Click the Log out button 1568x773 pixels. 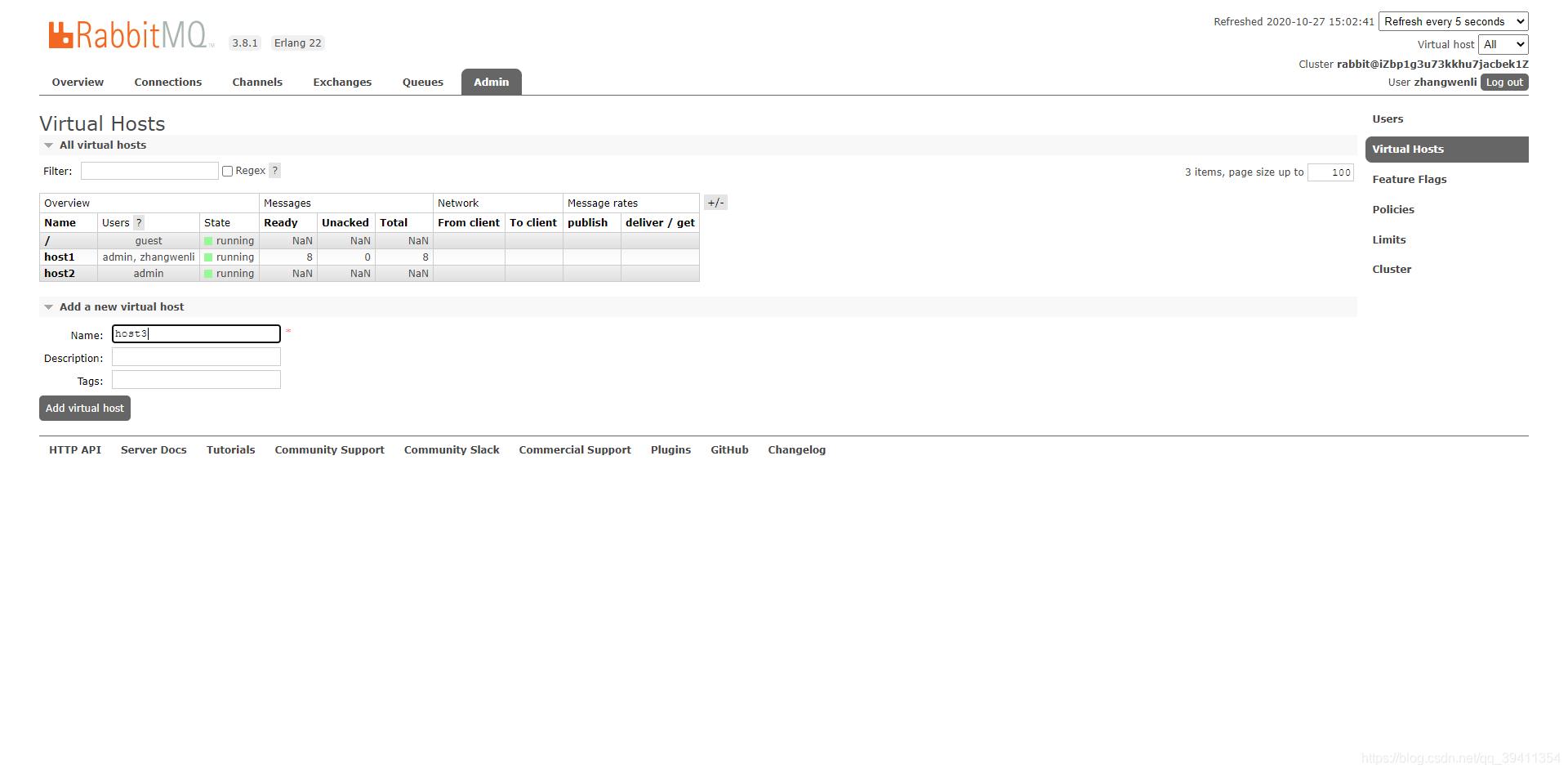tap(1504, 83)
